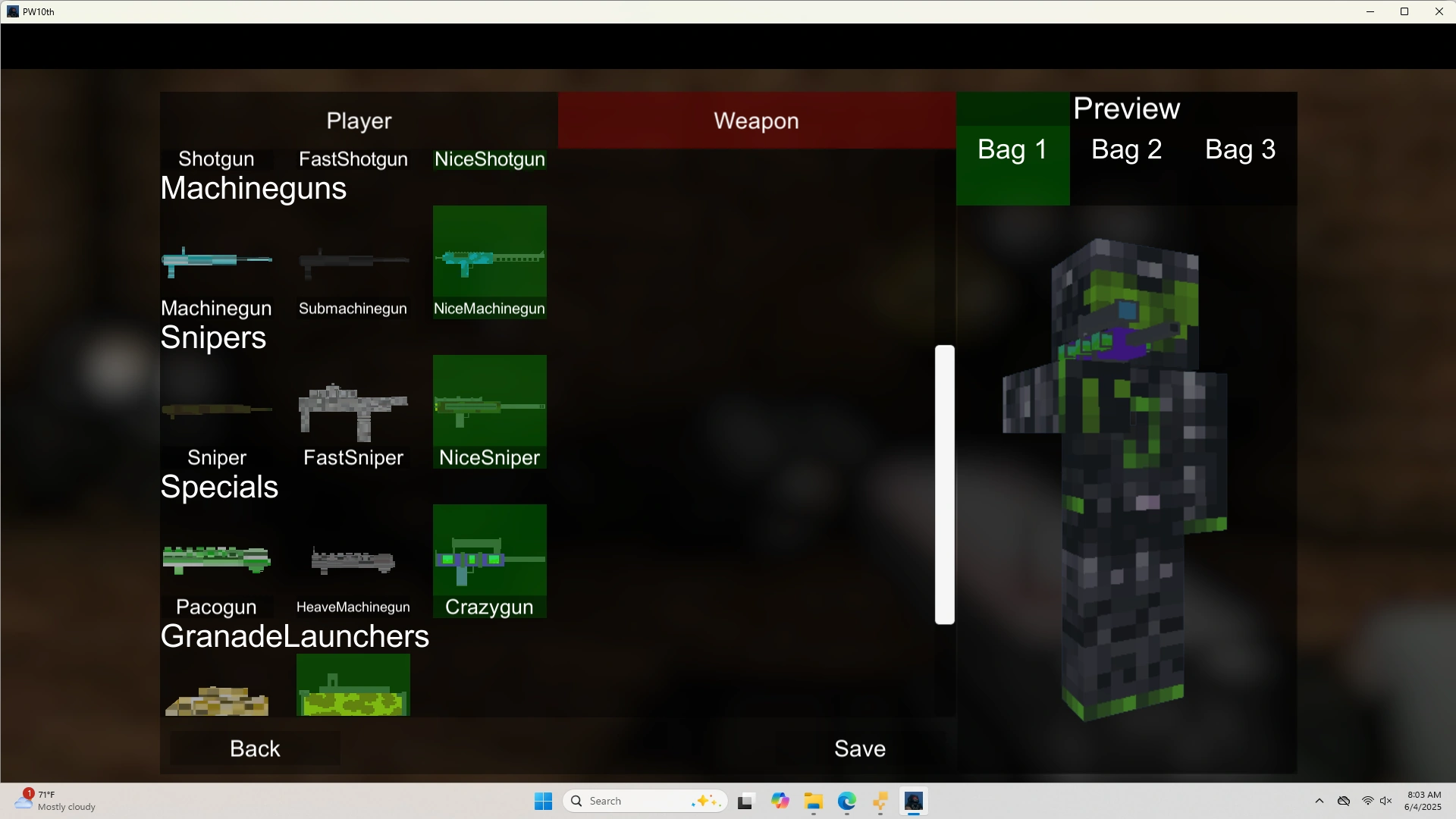This screenshot has height=819, width=1456.
Task: Choose the Crazygun special weapon
Action: point(489,560)
